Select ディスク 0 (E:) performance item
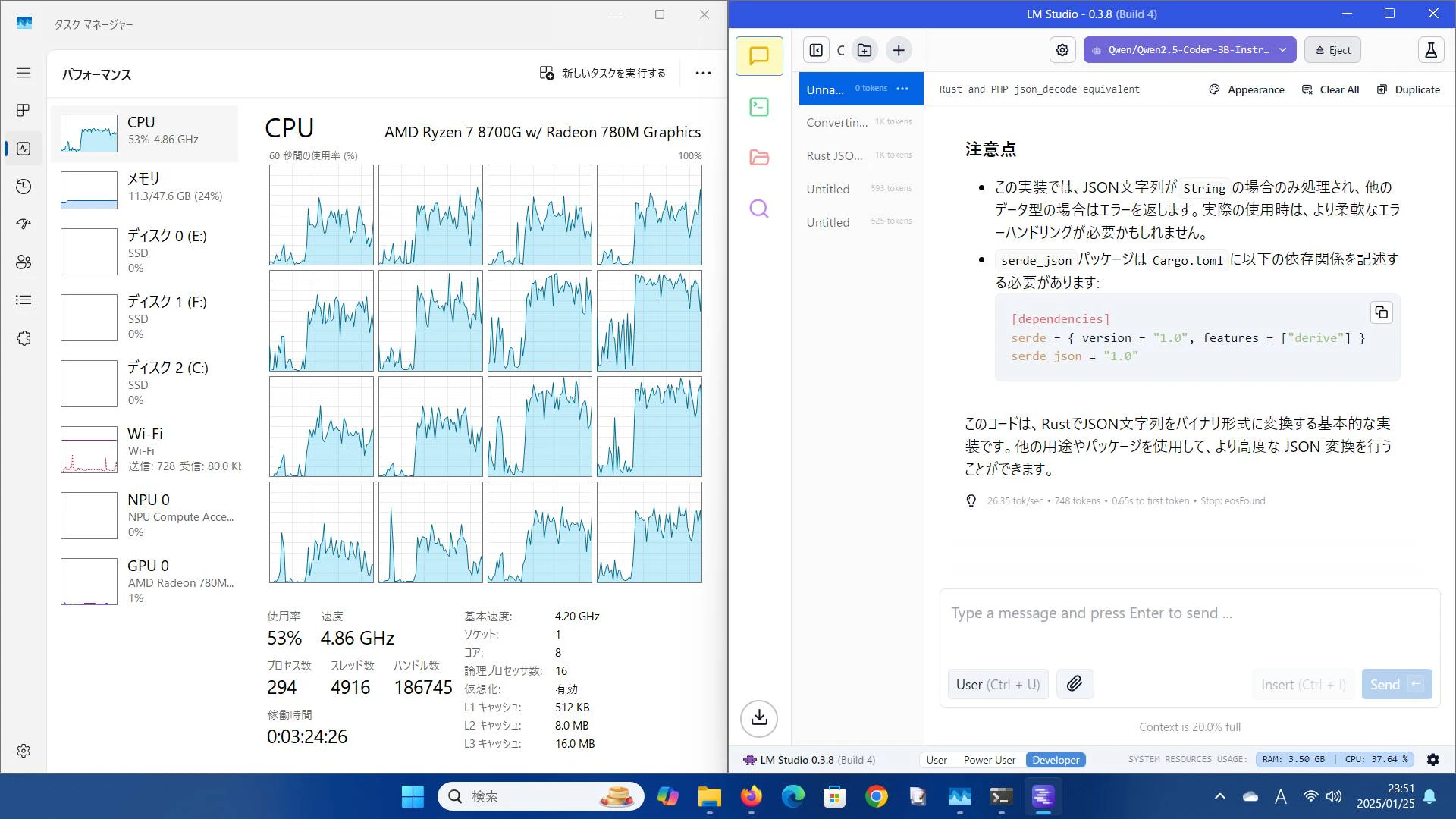The image size is (1456, 819). (144, 252)
